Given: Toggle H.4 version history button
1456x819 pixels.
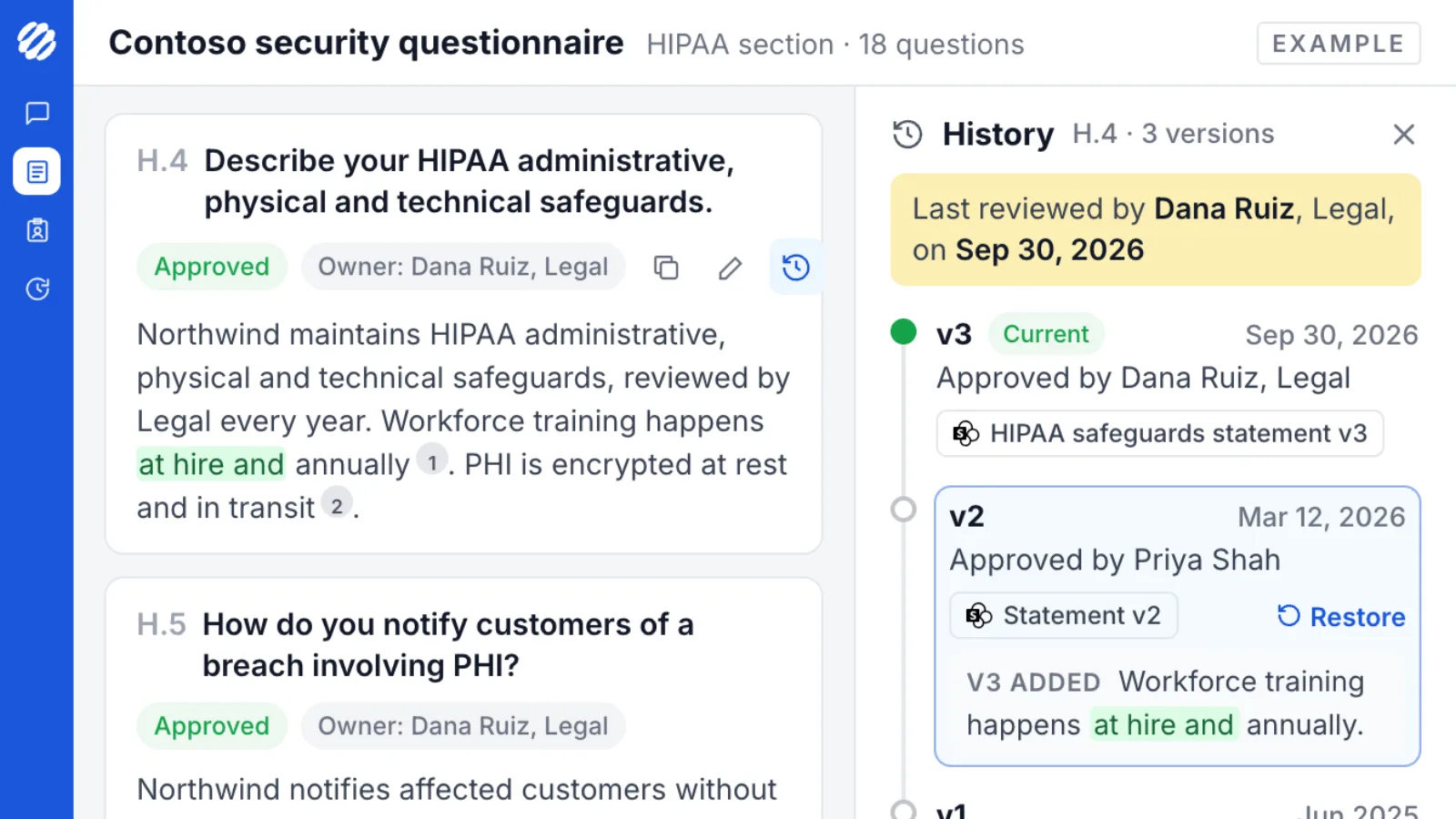Looking at the screenshot, I should pyautogui.click(x=795, y=267).
